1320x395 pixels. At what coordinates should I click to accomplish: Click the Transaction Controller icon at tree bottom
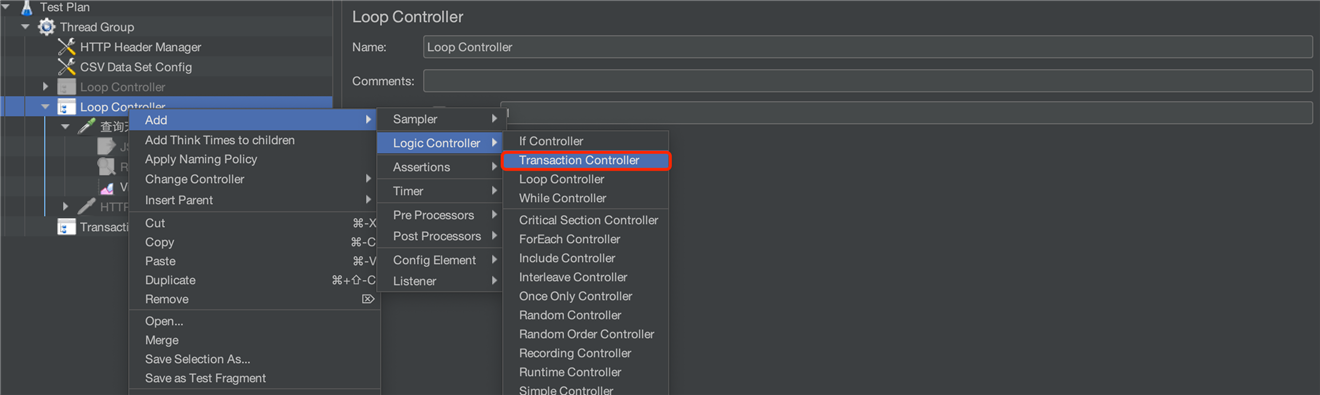click(x=67, y=227)
